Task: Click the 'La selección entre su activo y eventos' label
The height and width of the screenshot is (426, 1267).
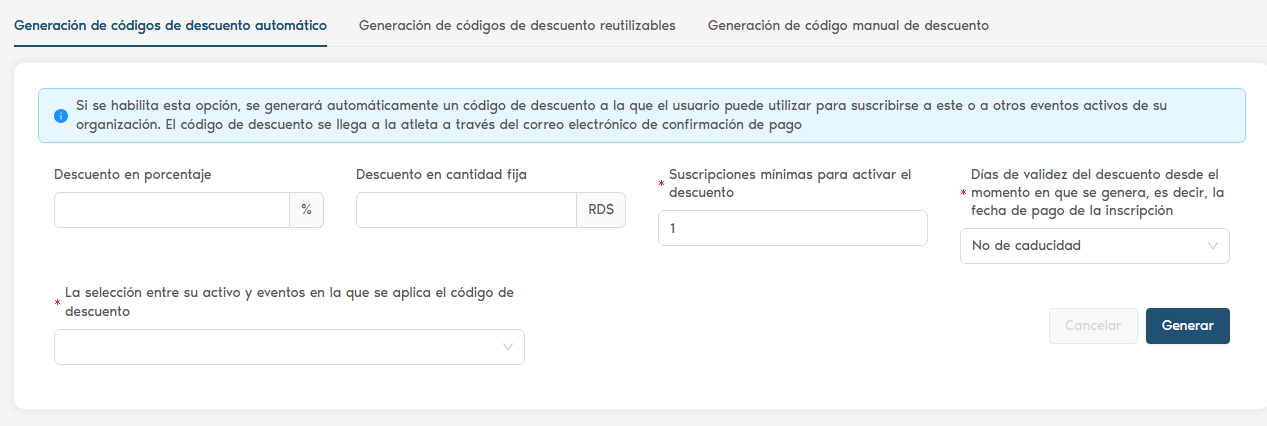Action: pos(289,301)
